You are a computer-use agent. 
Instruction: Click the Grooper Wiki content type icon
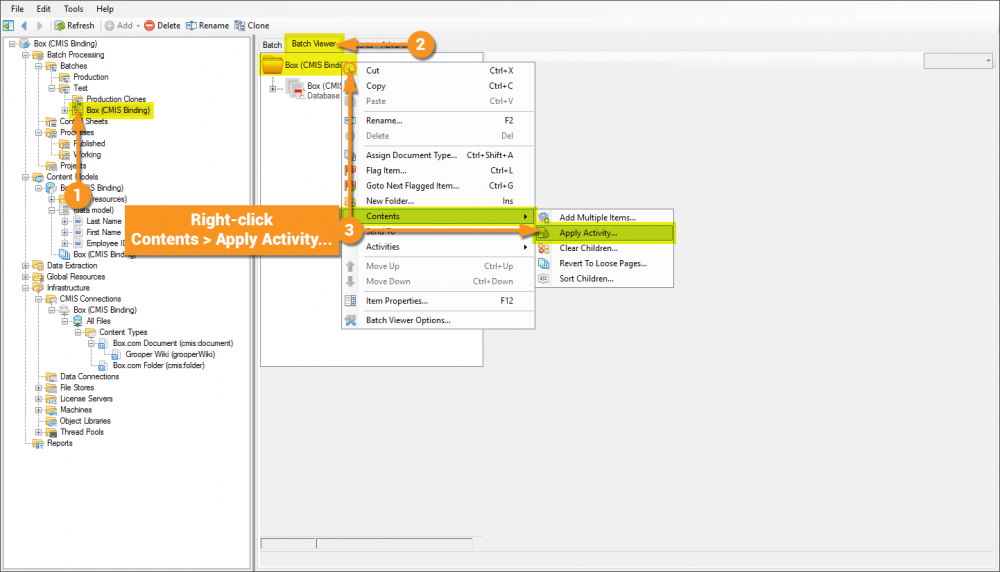[116, 355]
